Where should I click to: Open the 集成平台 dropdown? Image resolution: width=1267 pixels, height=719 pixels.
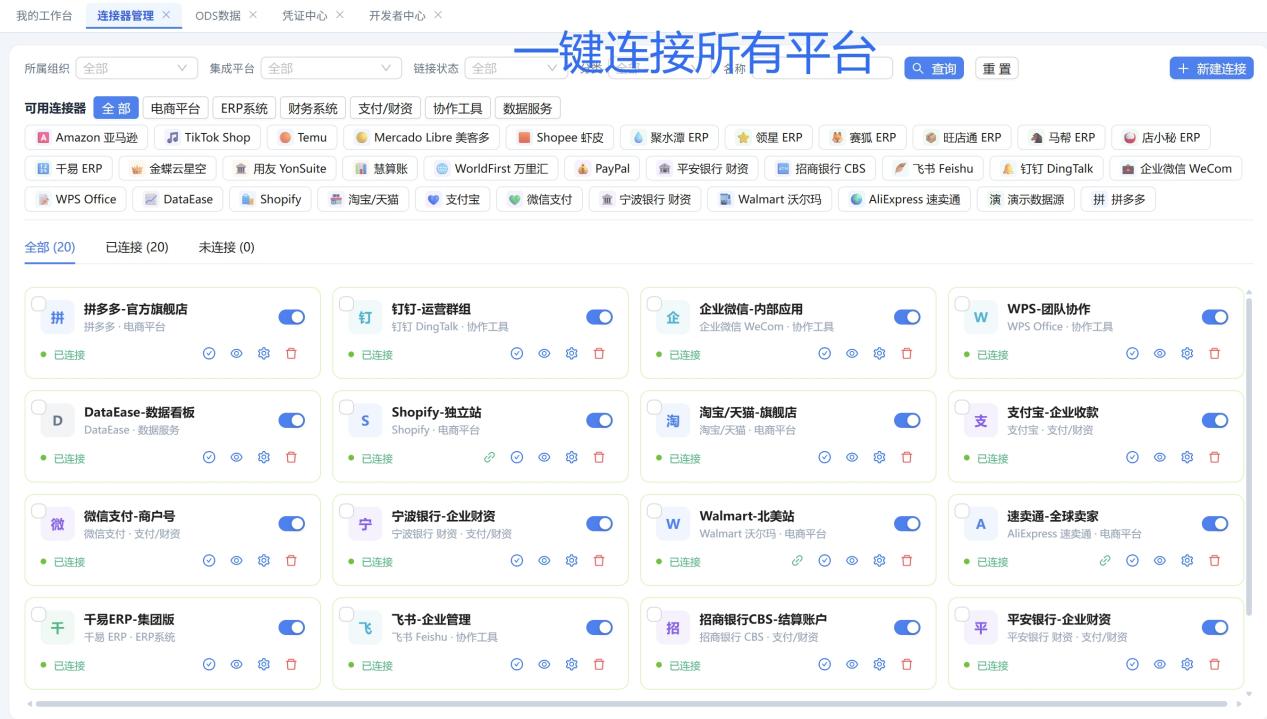(x=331, y=68)
